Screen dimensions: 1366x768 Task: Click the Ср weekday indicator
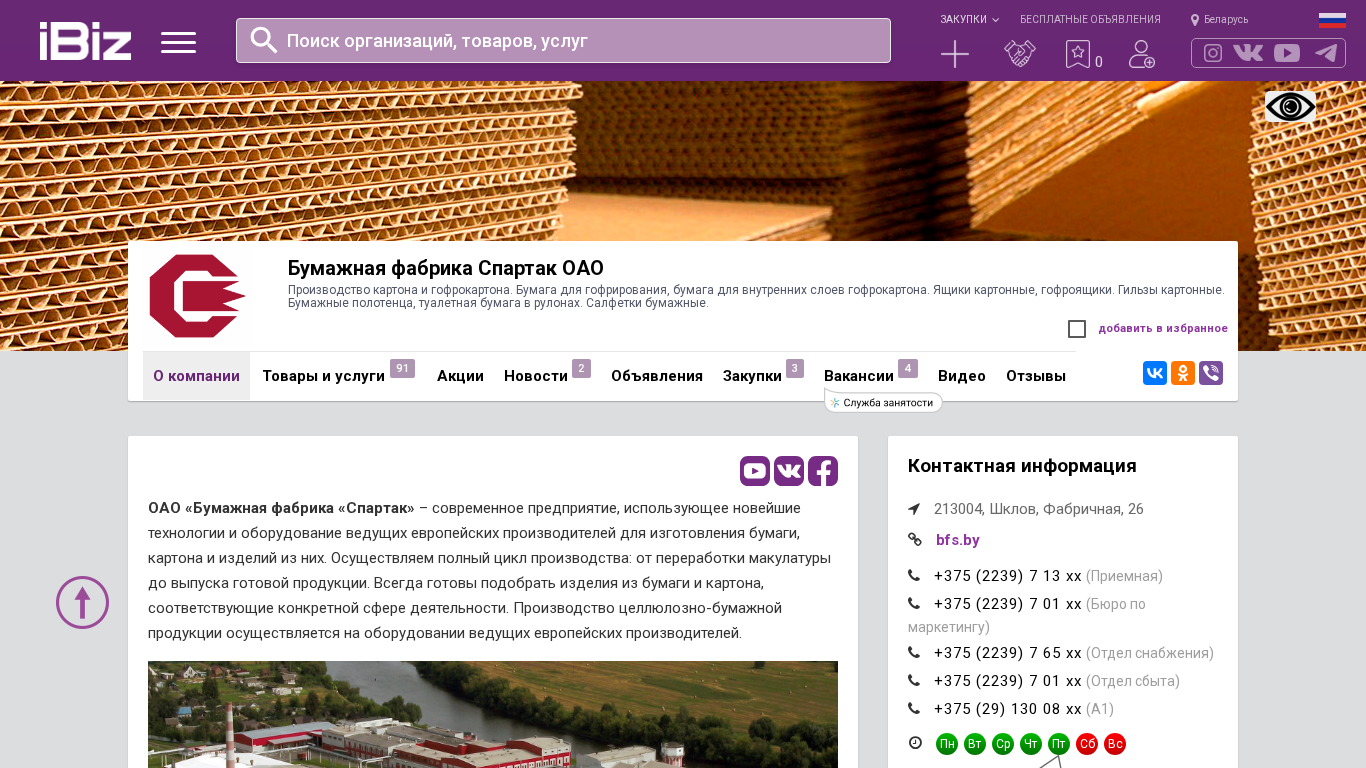point(1003,744)
